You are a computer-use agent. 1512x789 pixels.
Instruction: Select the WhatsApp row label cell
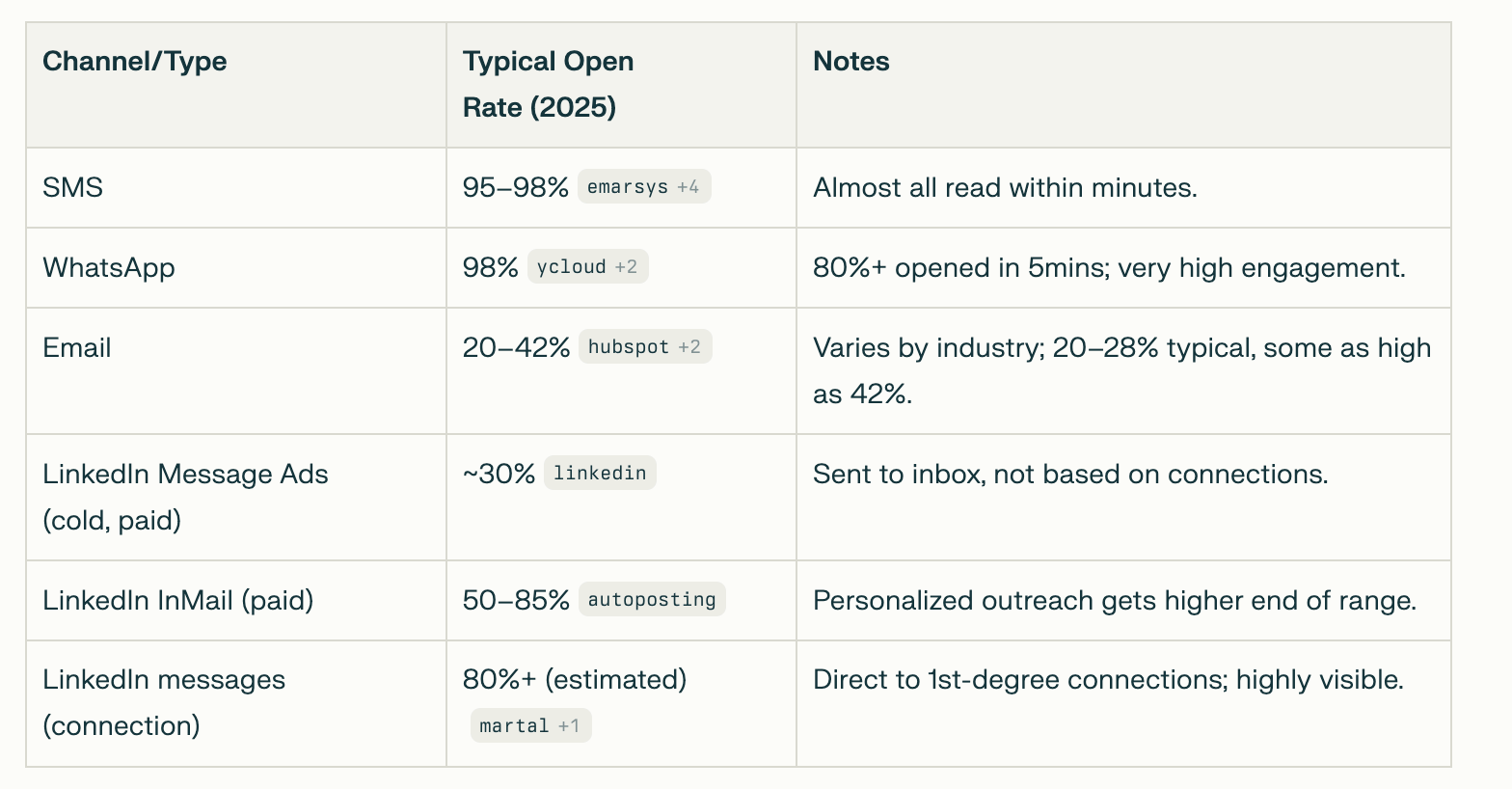click(109, 267)
